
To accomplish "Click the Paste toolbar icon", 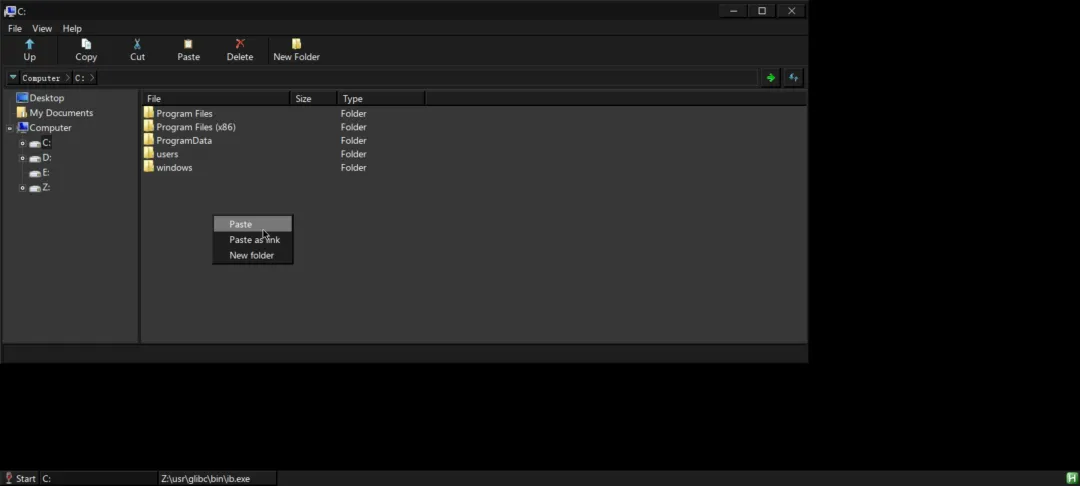I will [x=188, y=44].
